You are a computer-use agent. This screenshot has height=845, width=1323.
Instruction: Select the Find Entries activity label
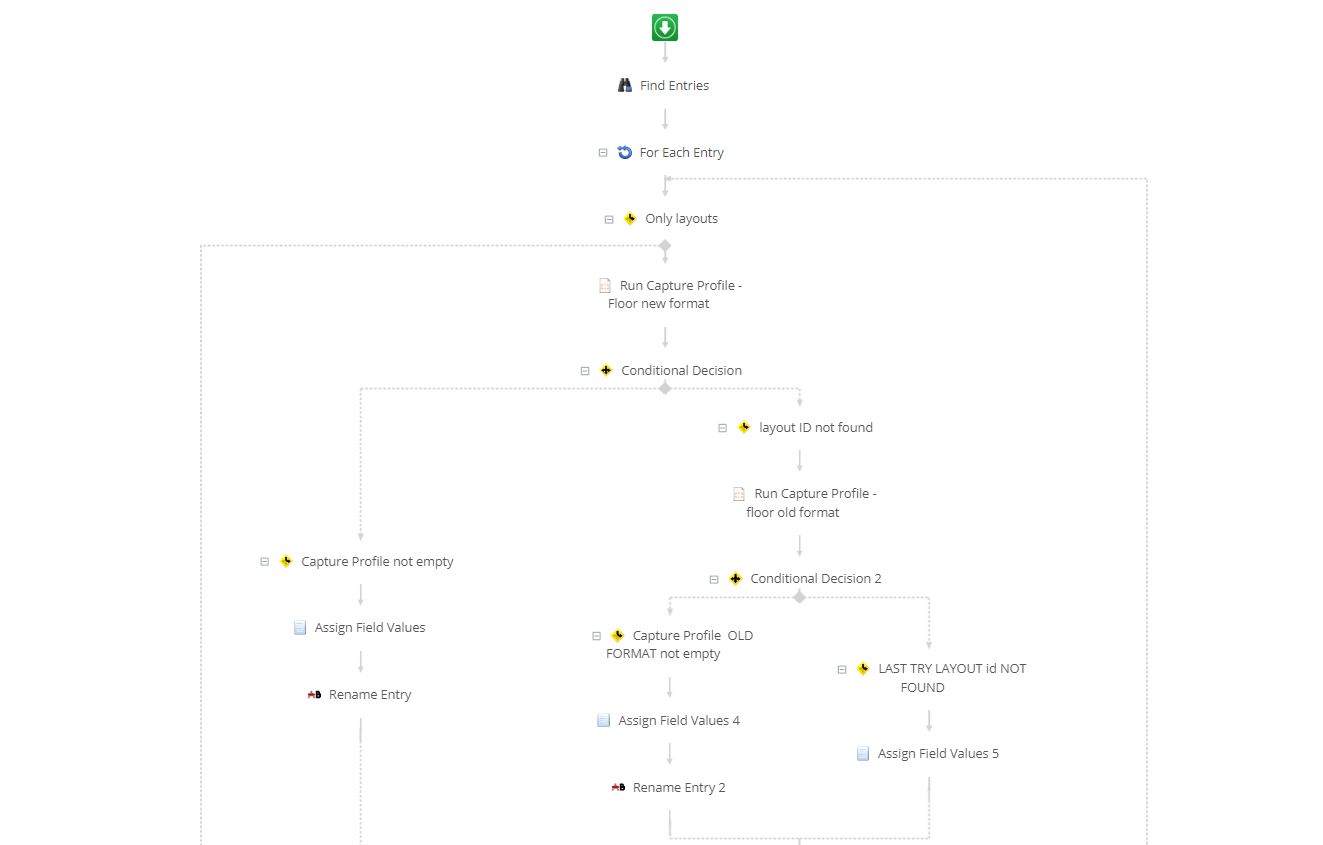coord(674,85)
